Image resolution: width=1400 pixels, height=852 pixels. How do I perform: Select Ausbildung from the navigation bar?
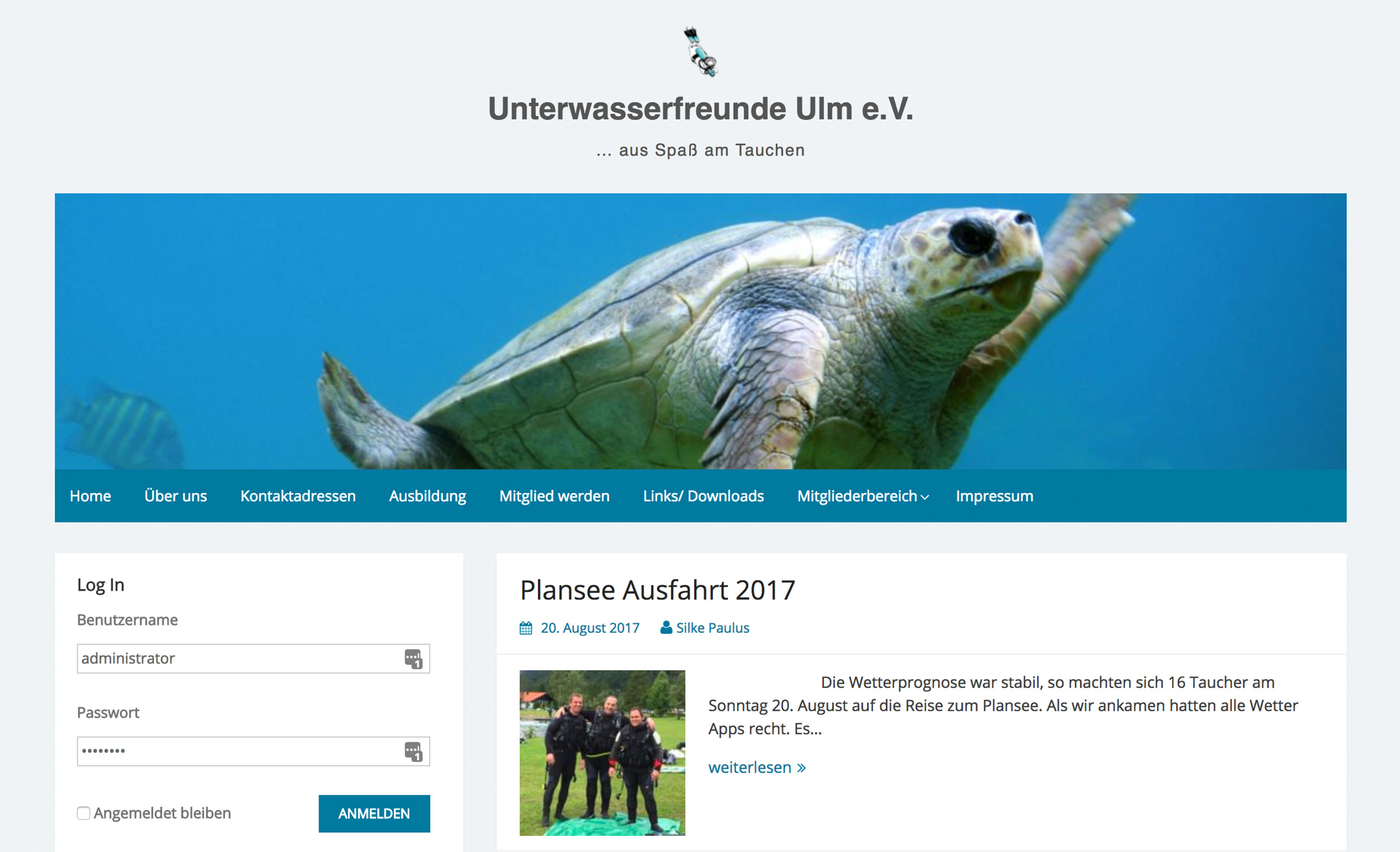click(427, 496)
